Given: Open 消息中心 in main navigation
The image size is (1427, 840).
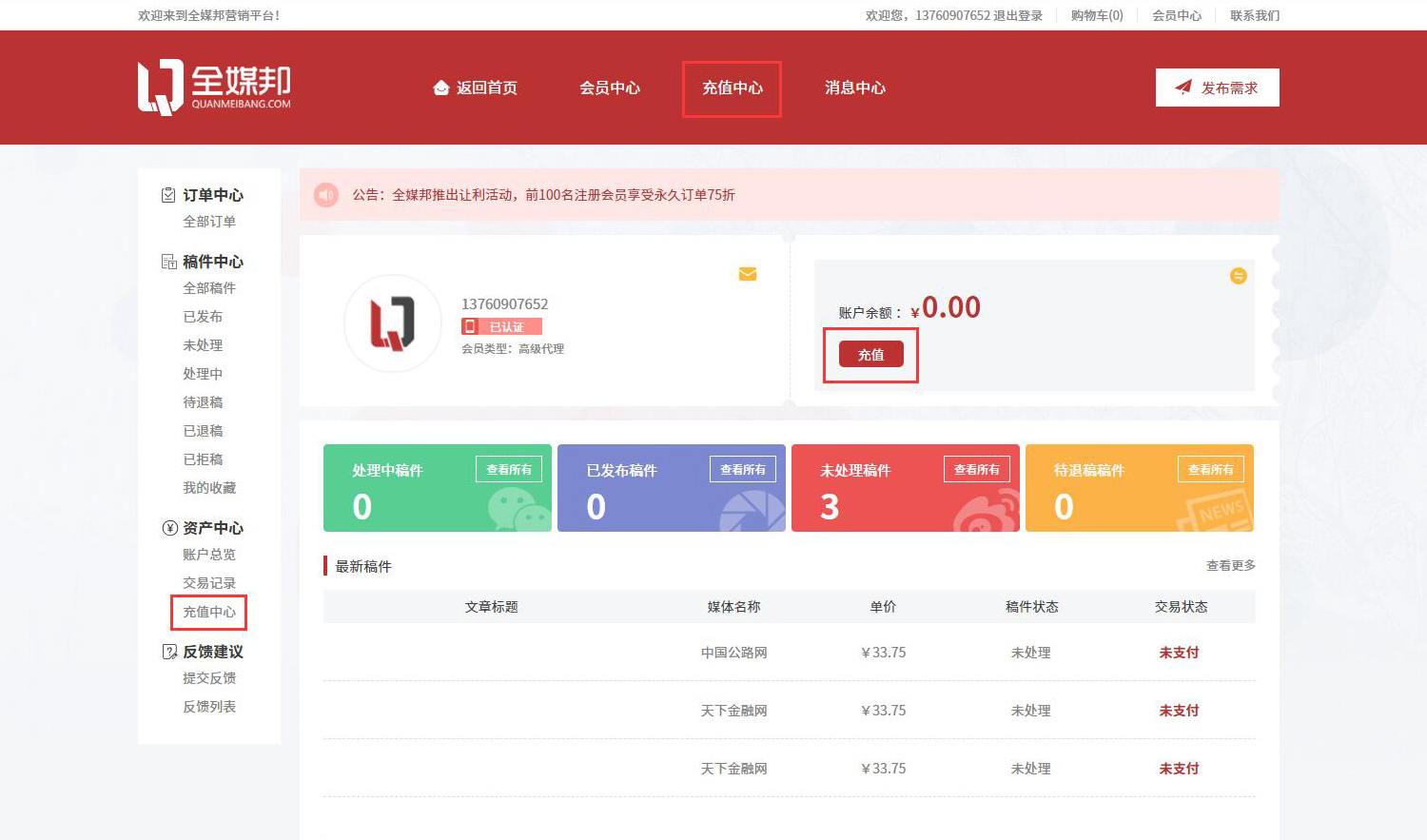Looking at the screenshot, I should click(x=855, y=88).
